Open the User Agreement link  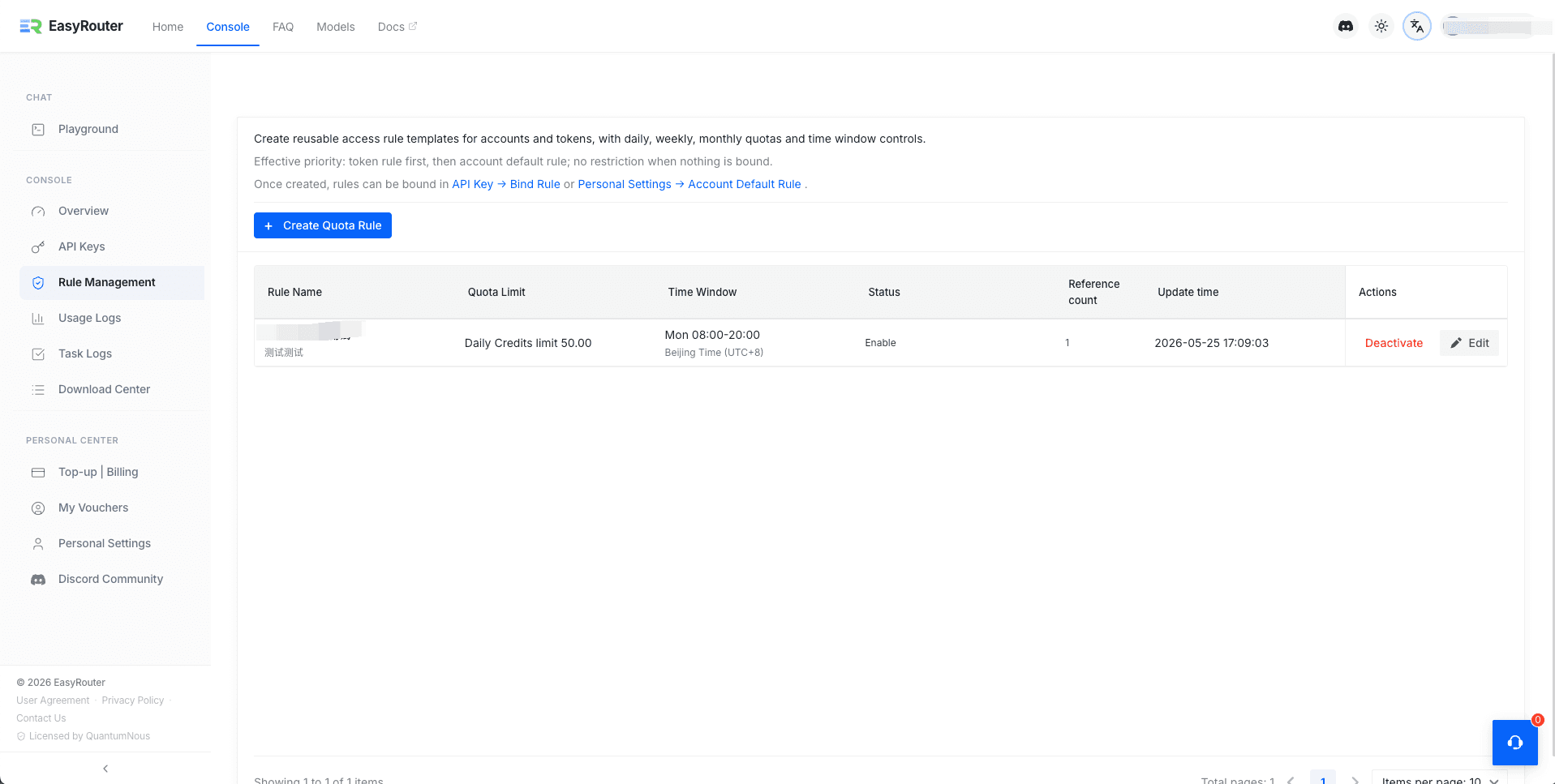point(53,700)
